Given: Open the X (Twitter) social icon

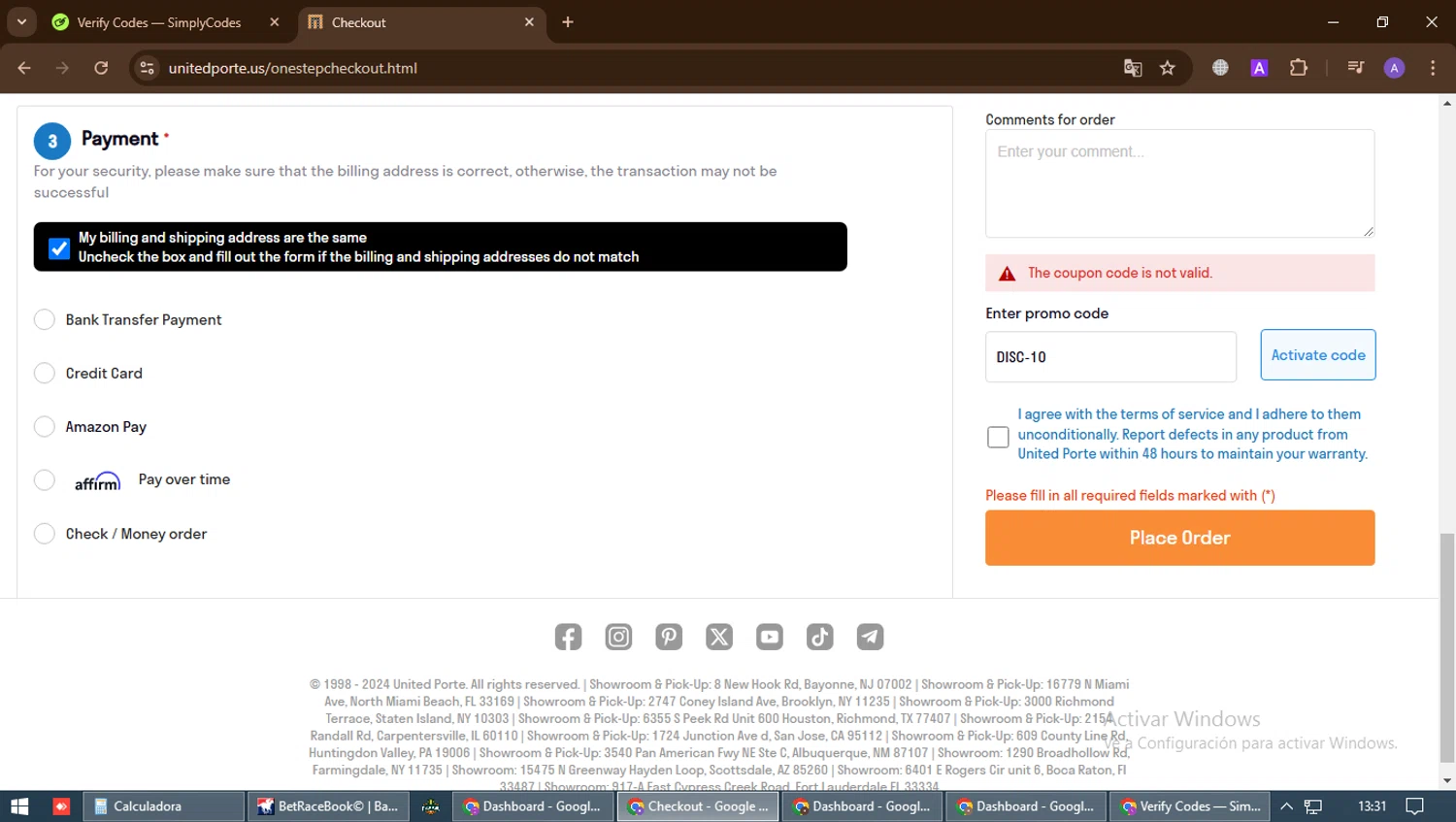Looking at the screenshot, I should click(719, 637).
